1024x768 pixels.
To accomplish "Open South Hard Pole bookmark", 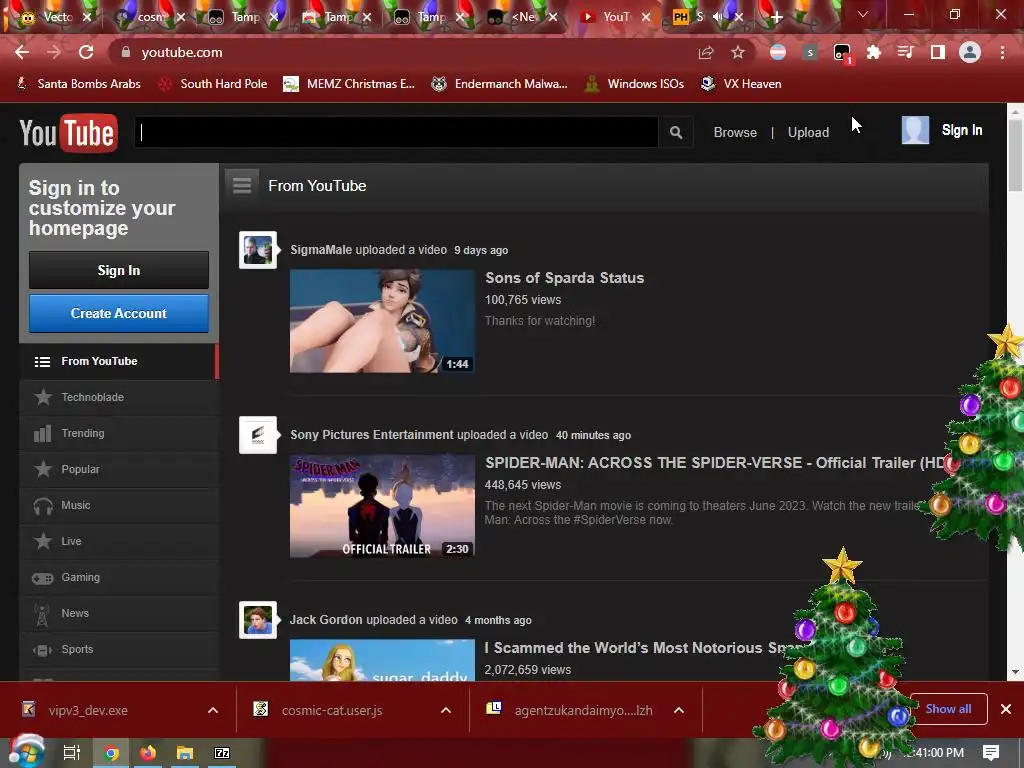I will pyautogui.click(x=213, y=84).
